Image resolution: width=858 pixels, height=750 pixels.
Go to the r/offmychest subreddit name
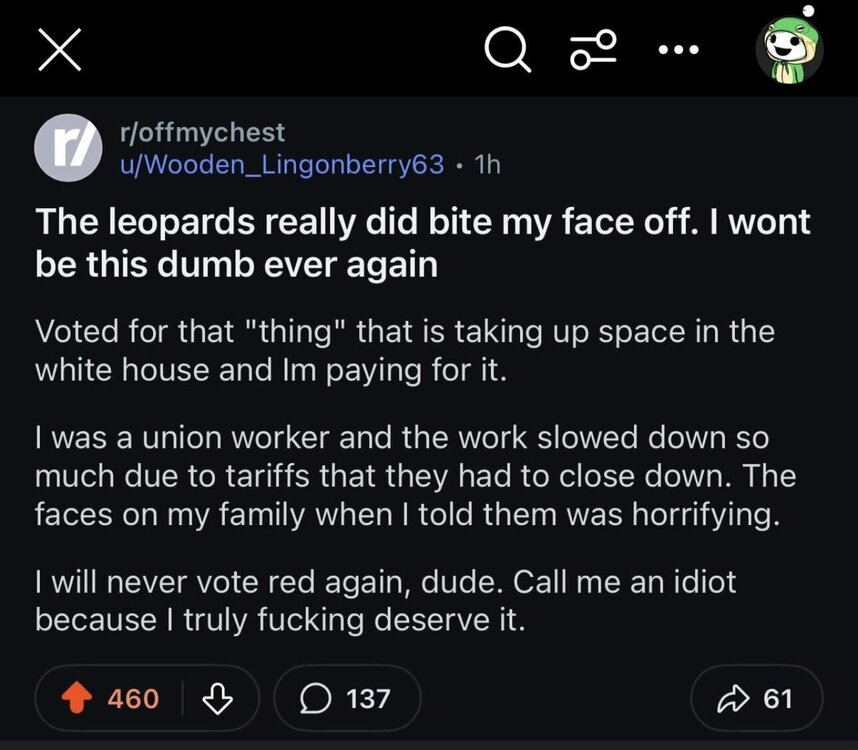[x=197, y=132]
